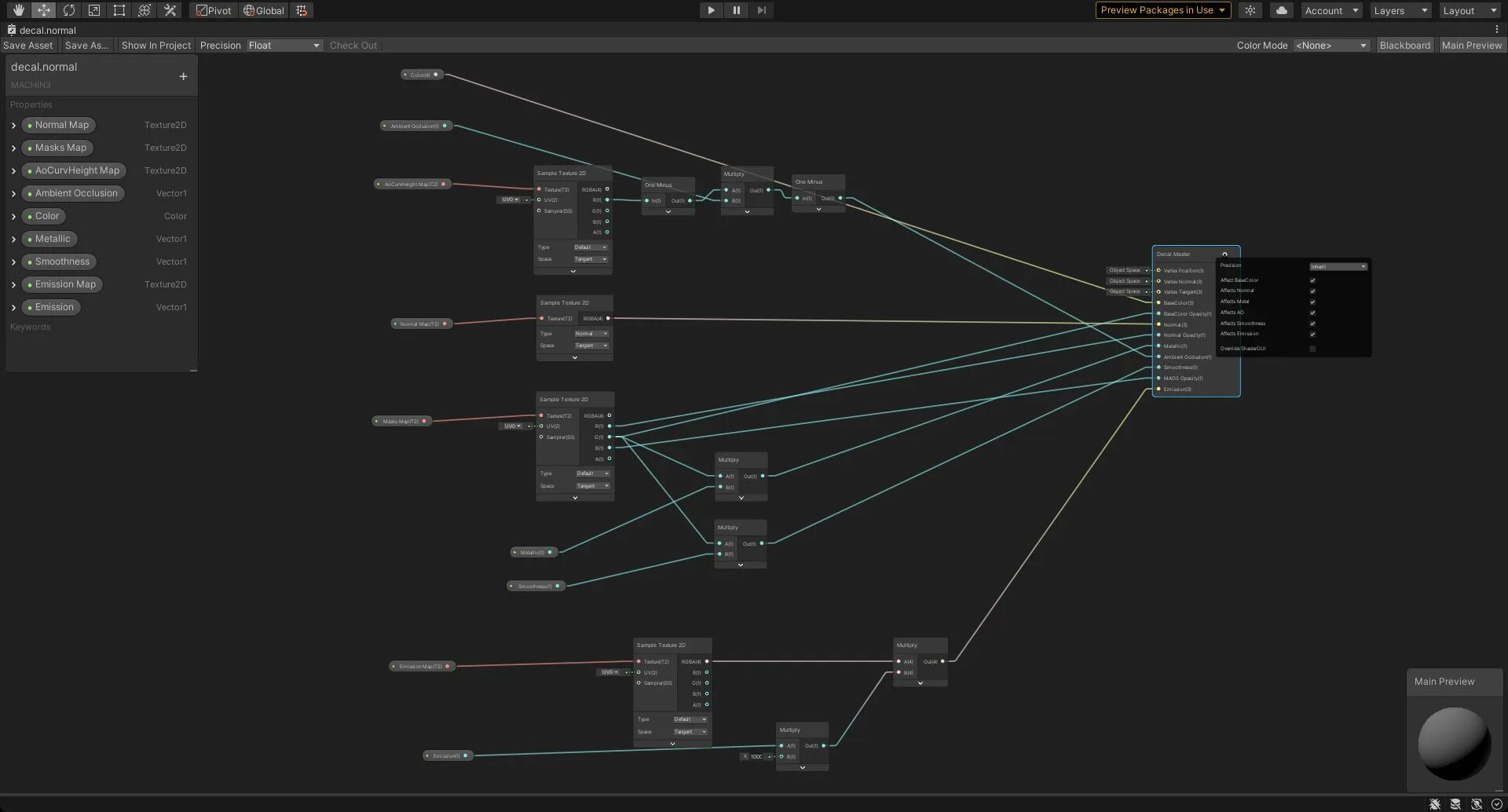
Task: Open Collab services sun icon
Action: (1250, 10)
